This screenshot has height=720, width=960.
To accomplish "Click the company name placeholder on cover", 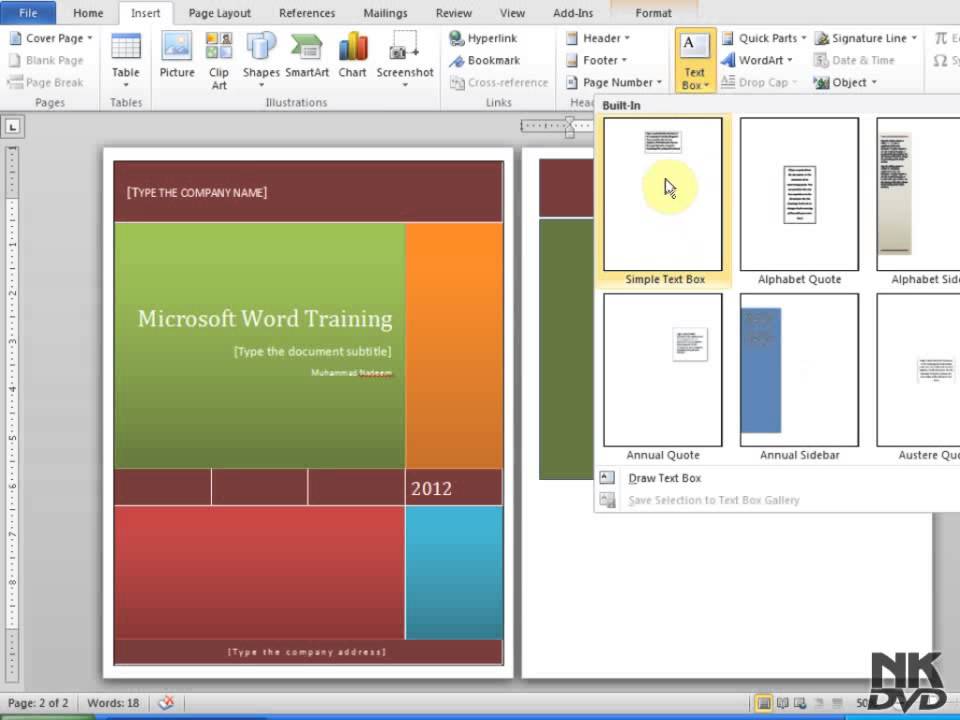I will click(197, 193).
